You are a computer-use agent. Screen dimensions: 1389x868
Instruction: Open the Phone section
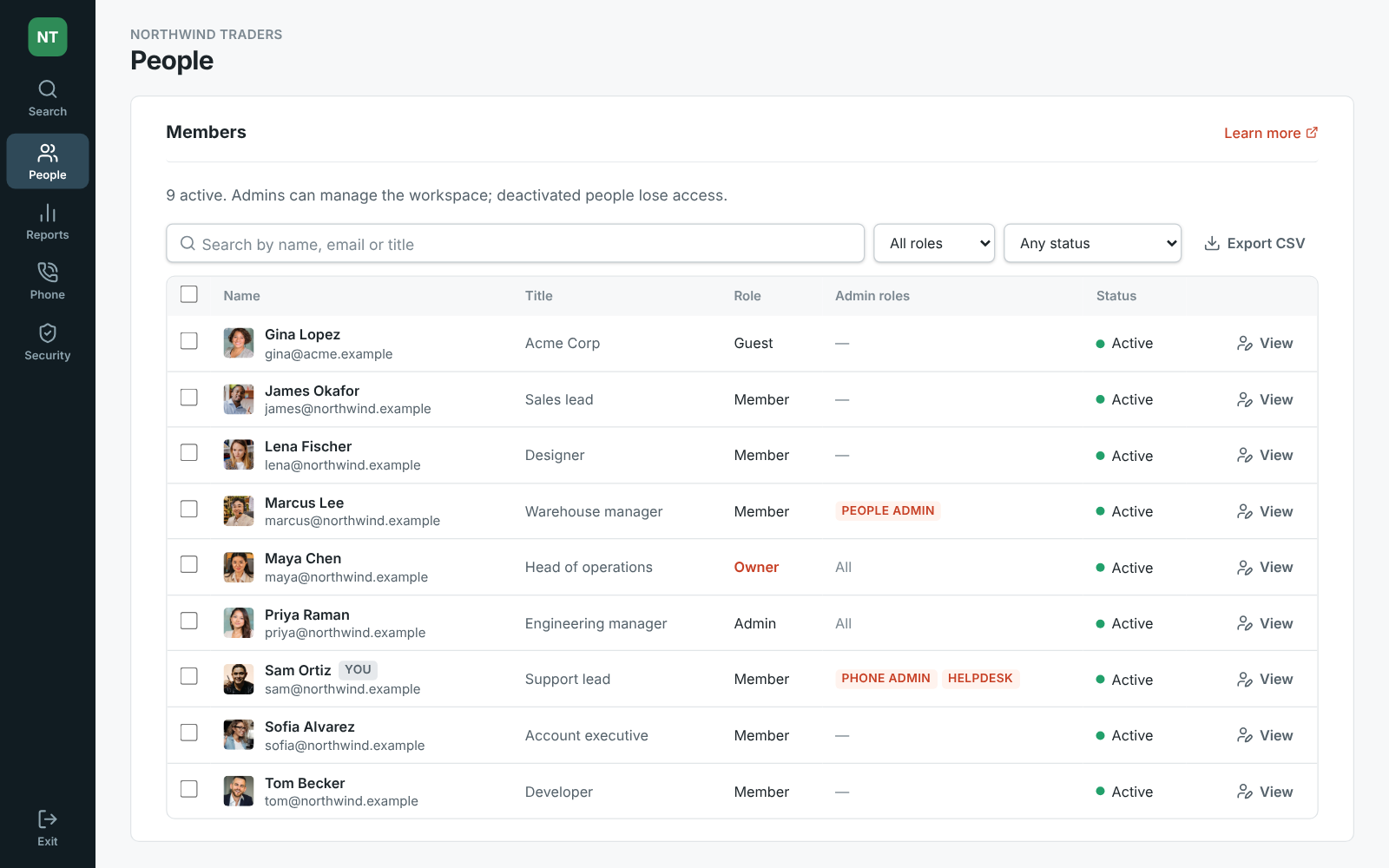click(48, 282)
